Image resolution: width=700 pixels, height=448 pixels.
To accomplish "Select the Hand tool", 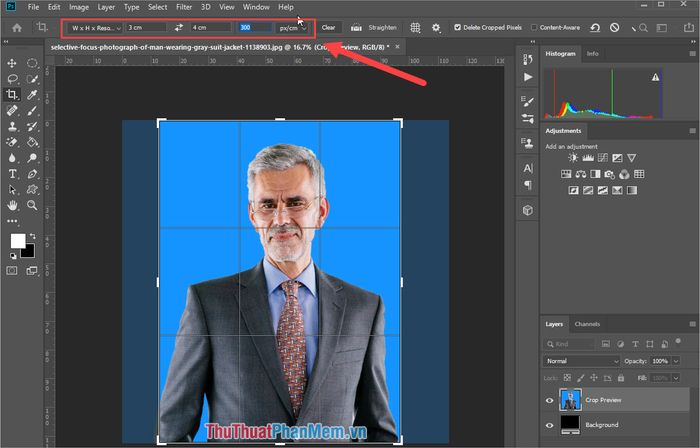I will click(12, 205).
